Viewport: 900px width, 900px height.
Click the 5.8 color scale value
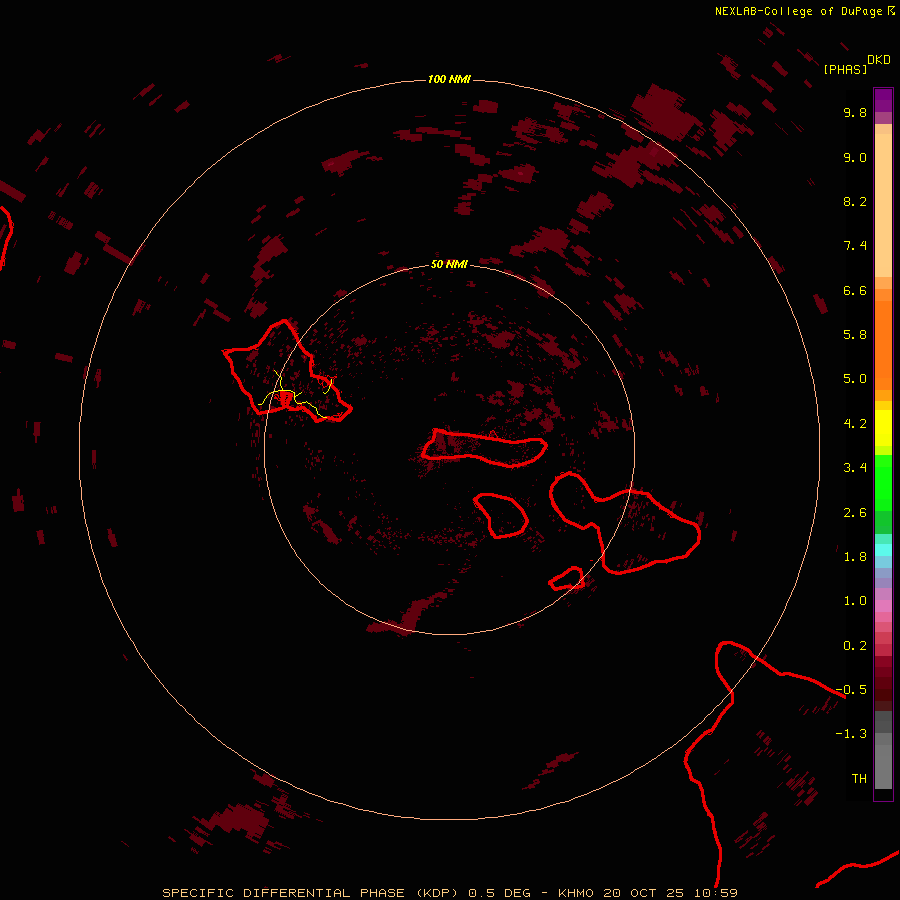[855, 335]
